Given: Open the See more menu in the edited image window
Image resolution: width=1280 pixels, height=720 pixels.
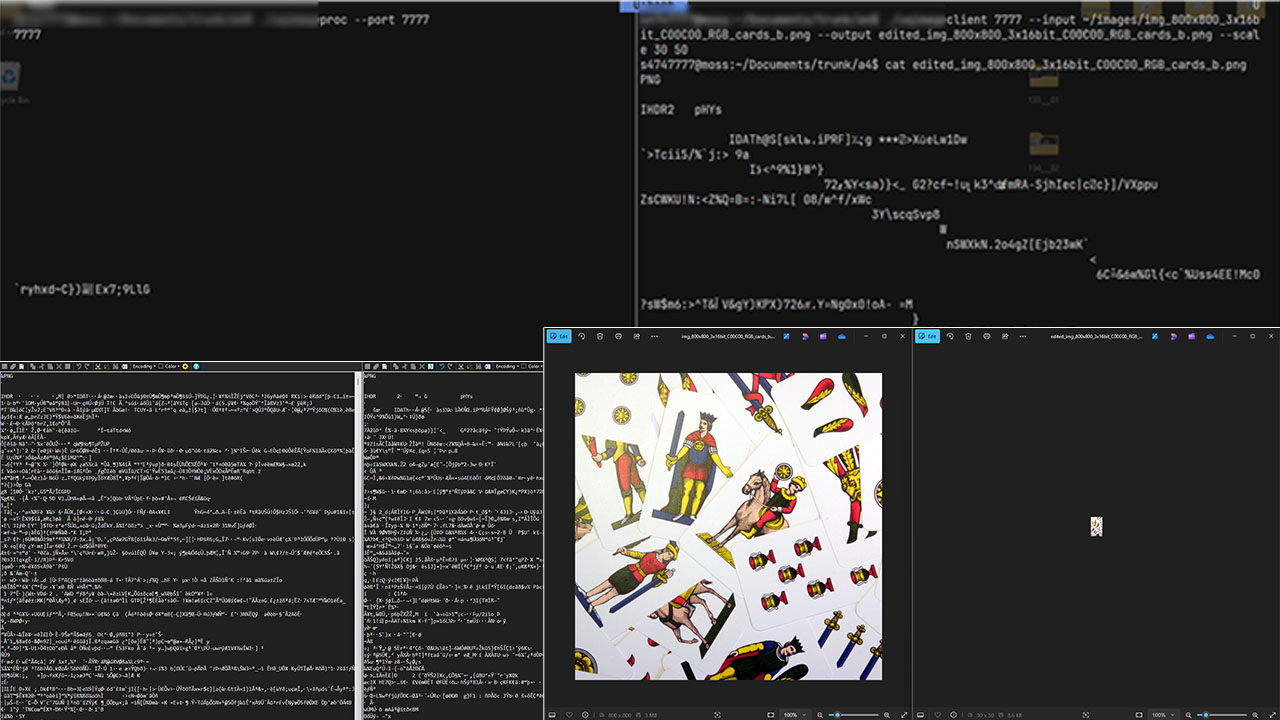Looking at the screenshot, I should click(x=1021, y=336).
